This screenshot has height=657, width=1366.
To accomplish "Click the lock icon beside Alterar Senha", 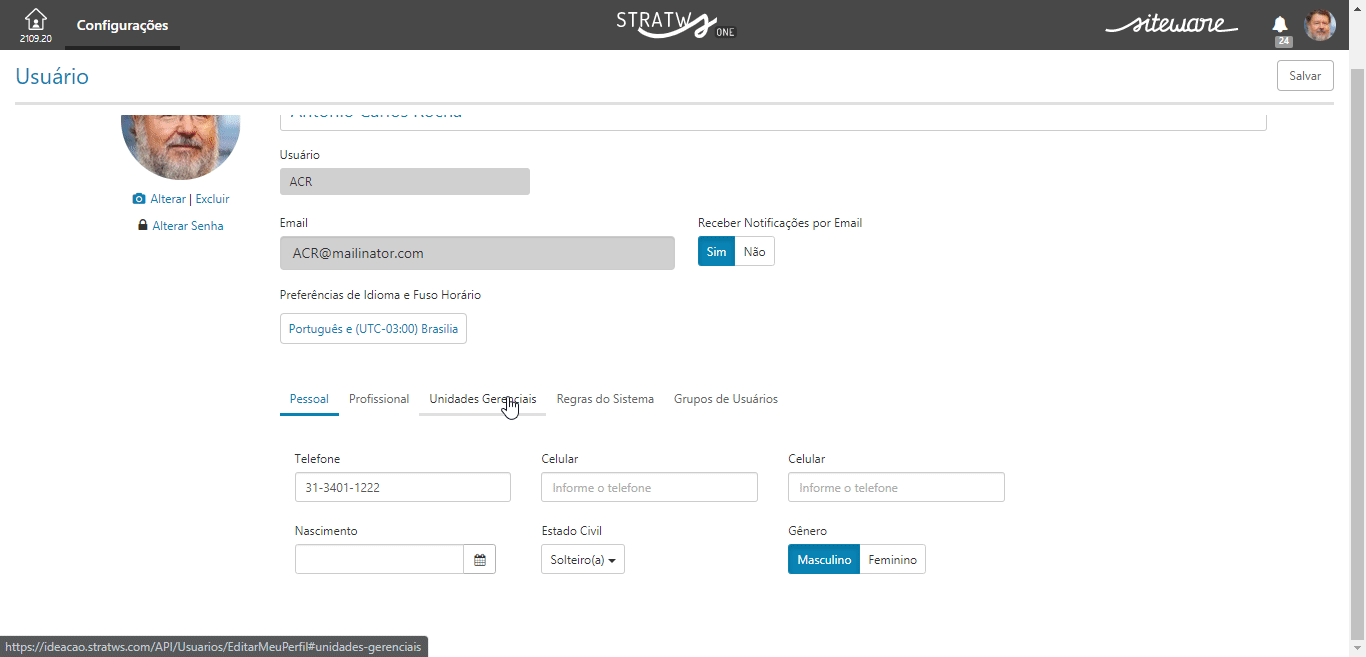I will coord(143,226).
